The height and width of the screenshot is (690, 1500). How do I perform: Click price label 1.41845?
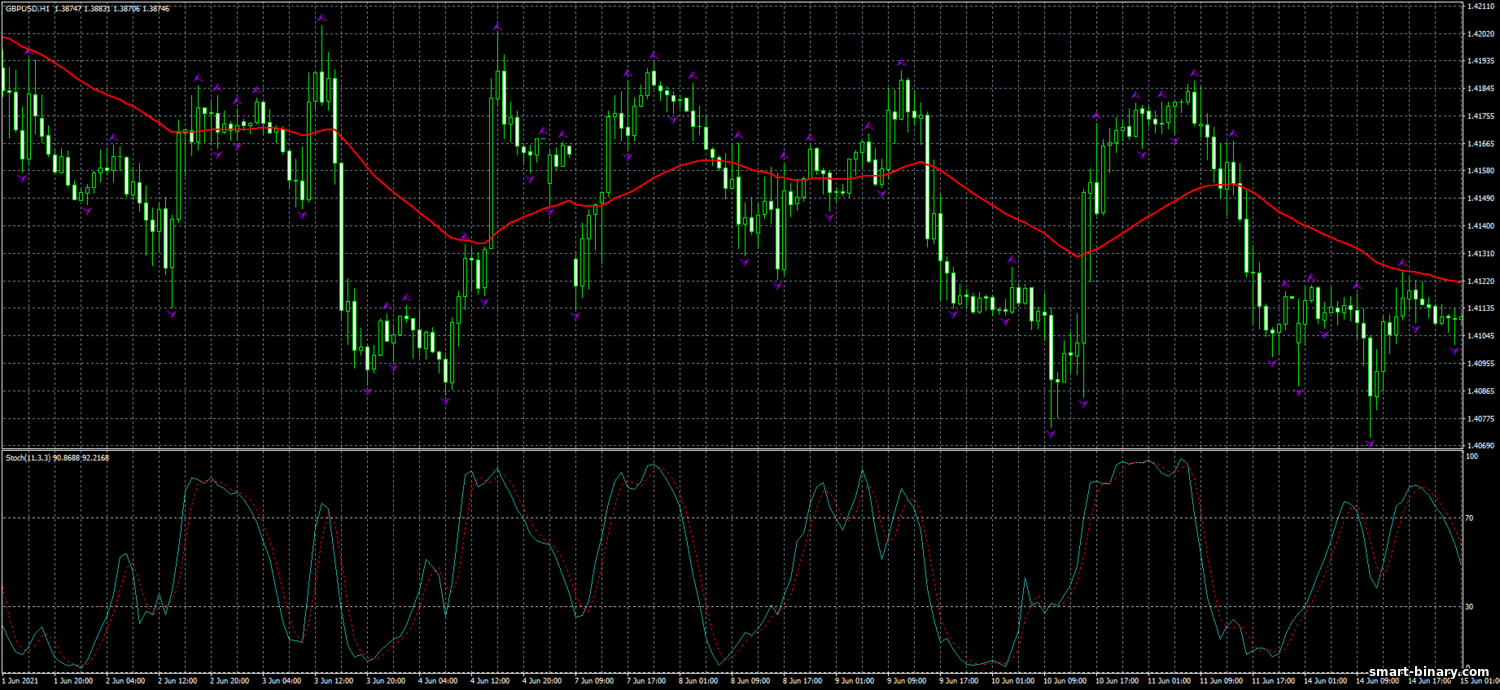pos(1480,89)
